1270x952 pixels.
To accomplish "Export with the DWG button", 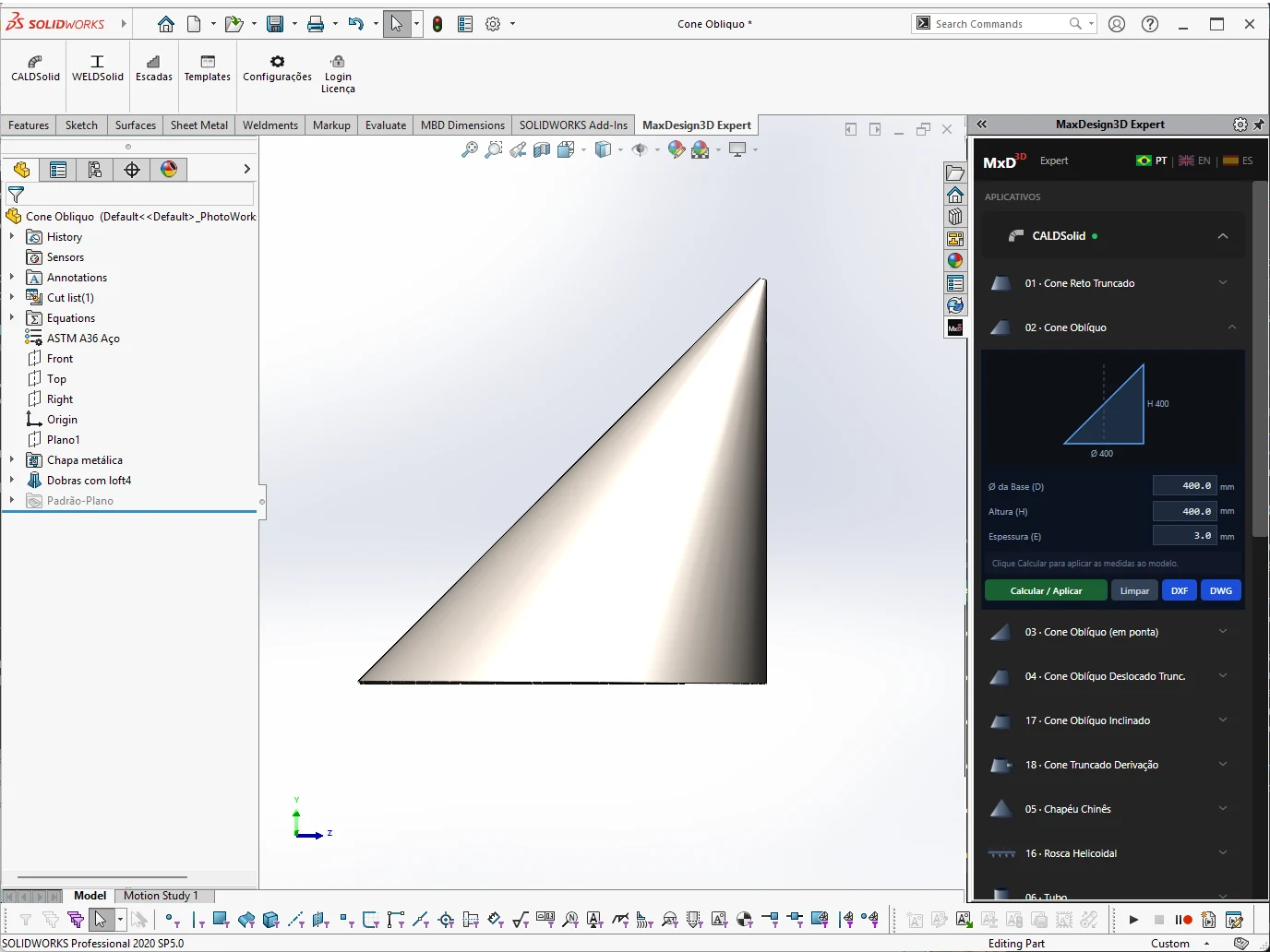I will [1221, 590].
